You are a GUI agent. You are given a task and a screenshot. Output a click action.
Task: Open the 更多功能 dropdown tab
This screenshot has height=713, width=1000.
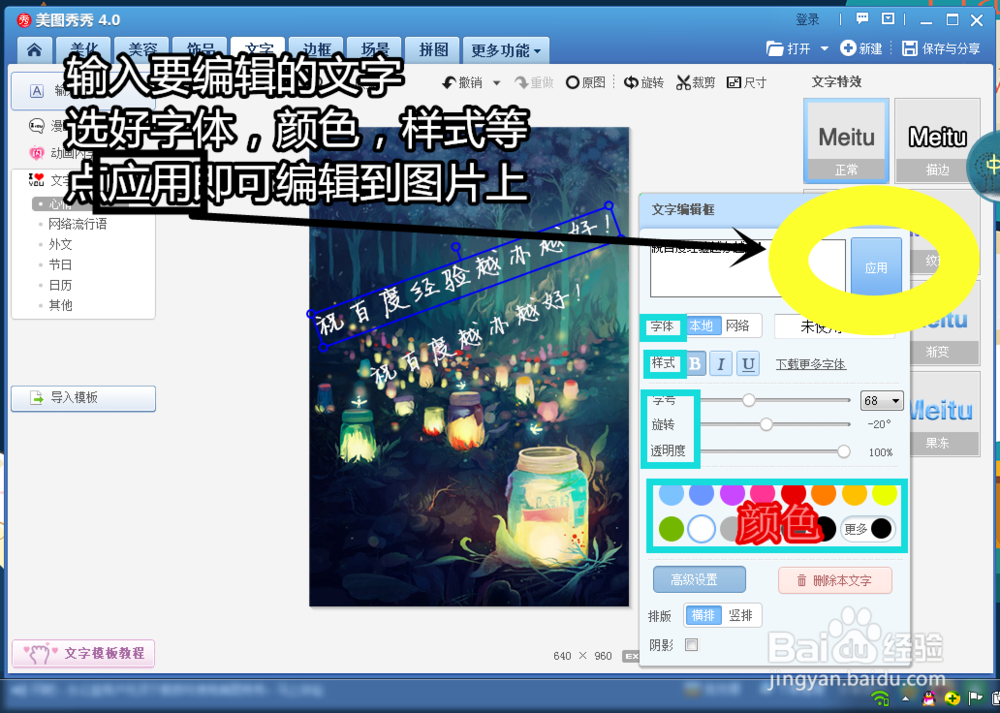[506, 50]
